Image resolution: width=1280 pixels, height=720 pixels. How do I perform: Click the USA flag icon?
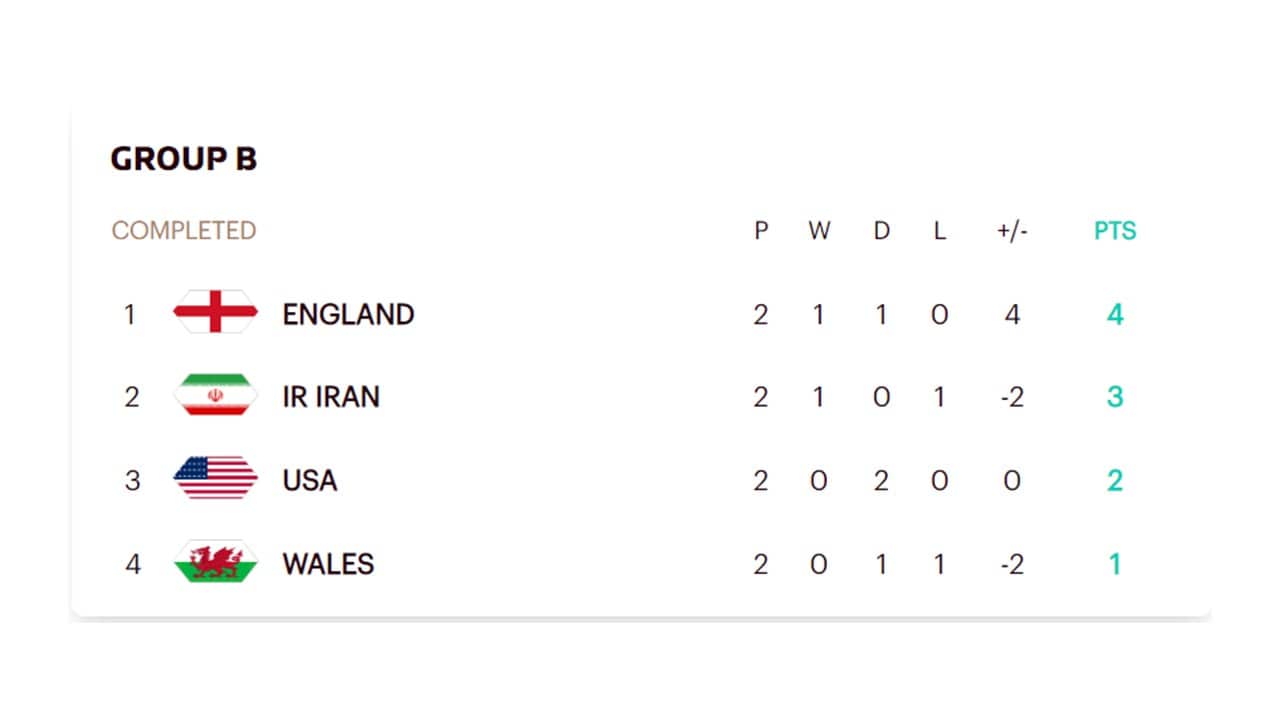pos(215,479)
